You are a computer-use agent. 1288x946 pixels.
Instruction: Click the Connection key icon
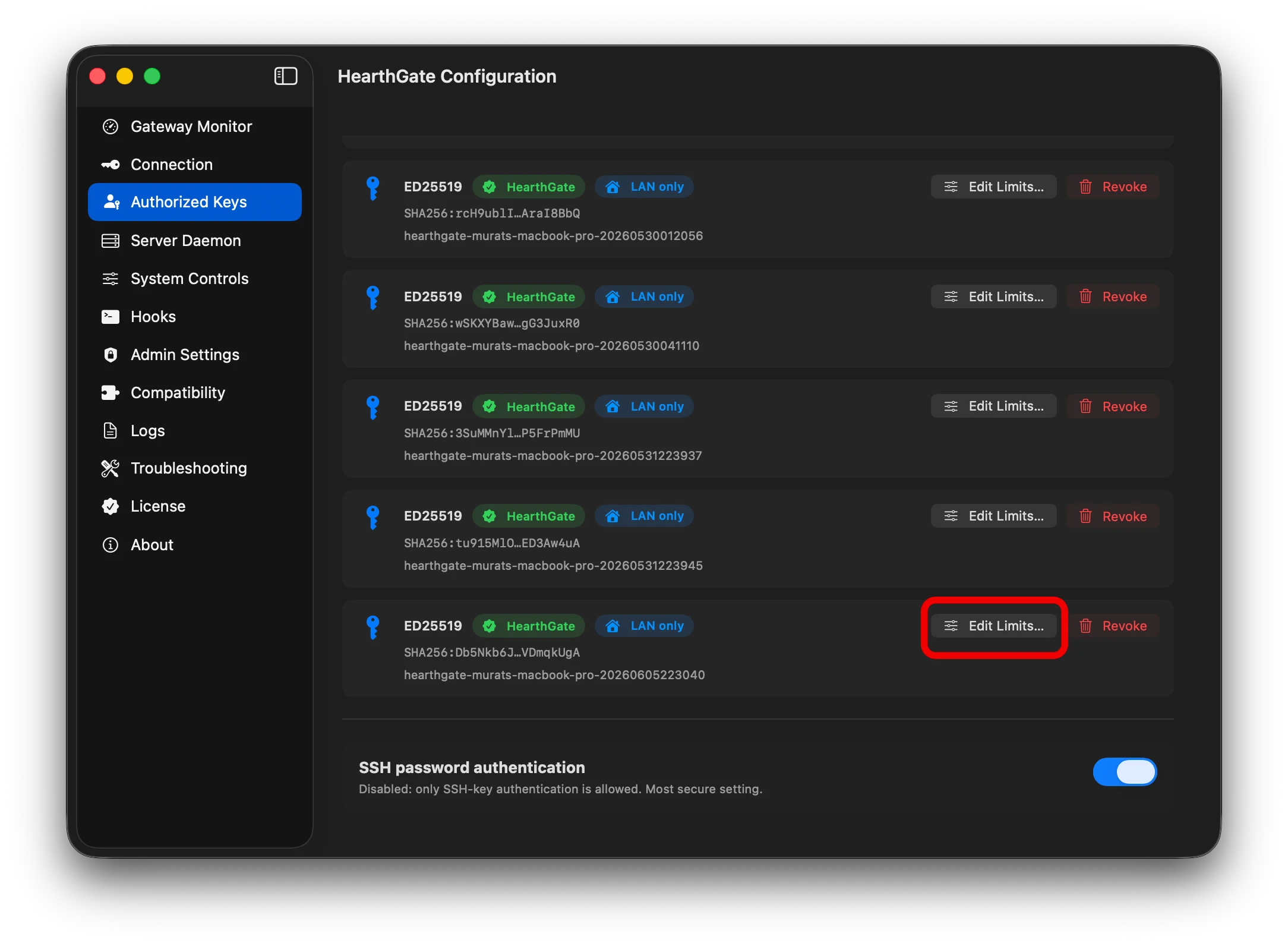point(111,165)
